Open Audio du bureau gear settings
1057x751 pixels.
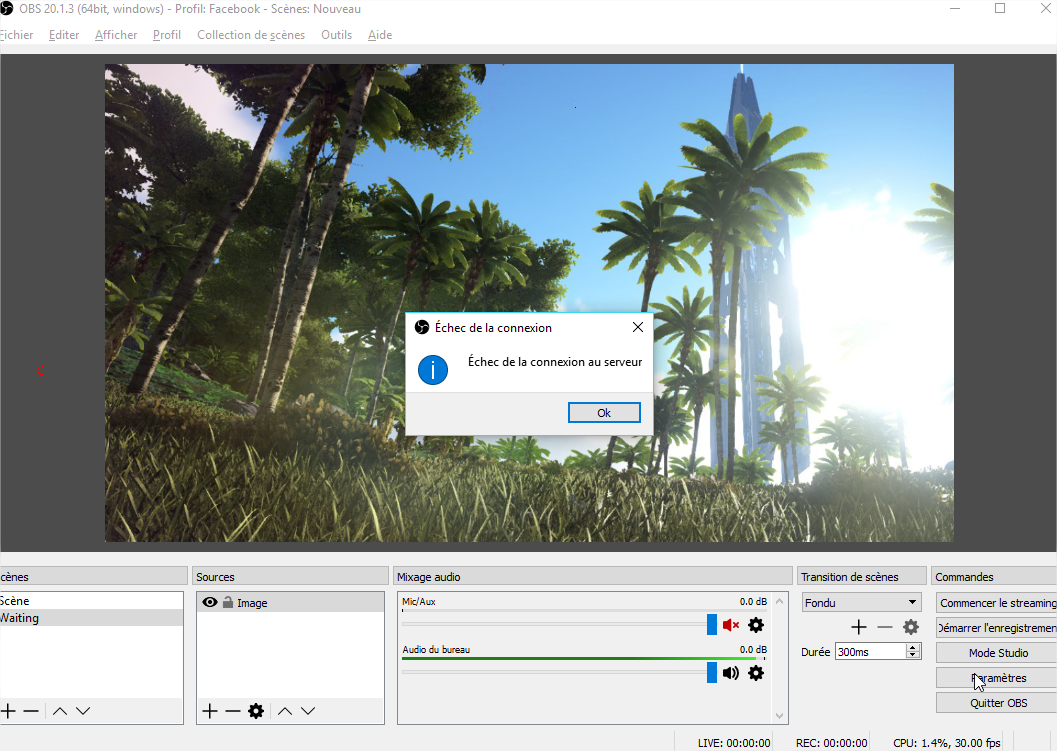pyautogui.click(x=756, y=673)
